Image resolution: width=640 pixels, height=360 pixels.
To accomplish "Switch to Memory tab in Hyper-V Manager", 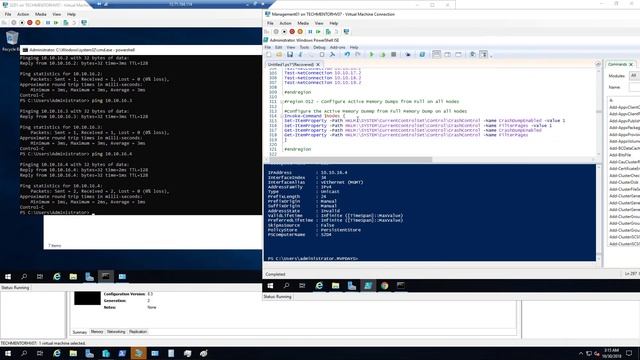I will click(x=97, y=332).
